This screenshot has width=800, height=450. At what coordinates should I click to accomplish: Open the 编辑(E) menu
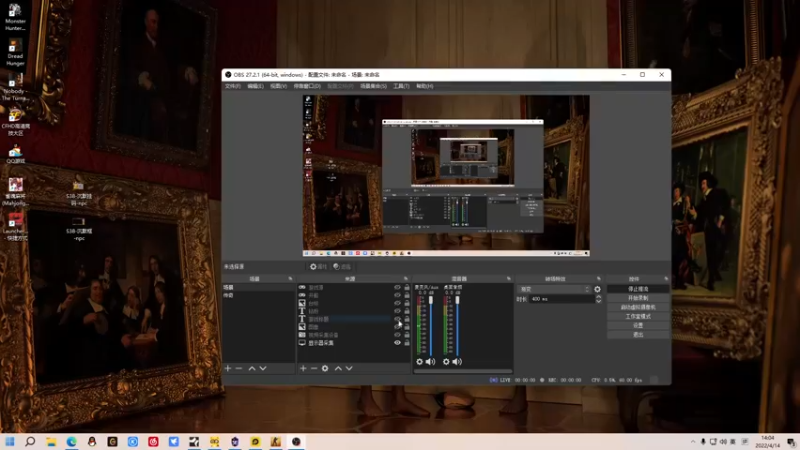click(255, 86)
